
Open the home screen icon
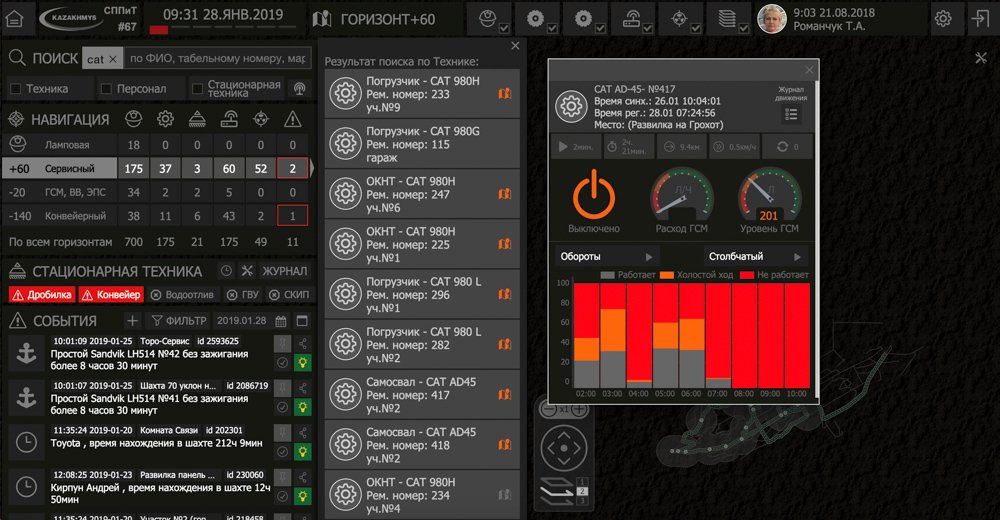(14, 19)
